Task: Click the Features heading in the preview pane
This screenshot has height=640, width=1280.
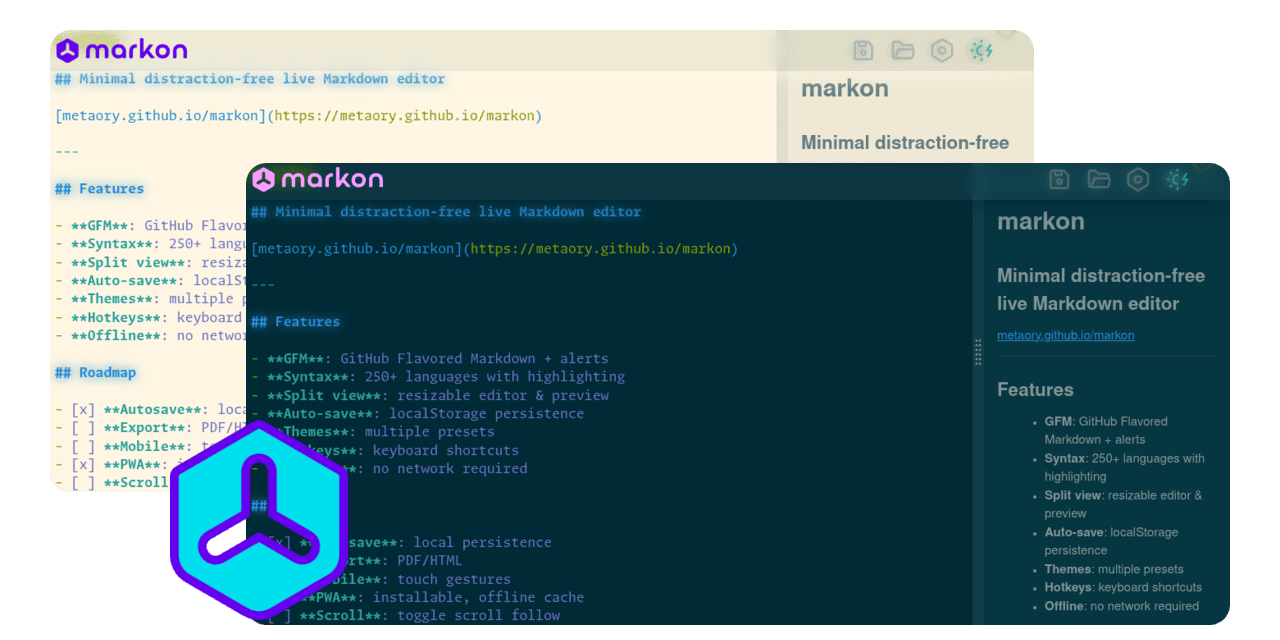Action: [1035, 390]
